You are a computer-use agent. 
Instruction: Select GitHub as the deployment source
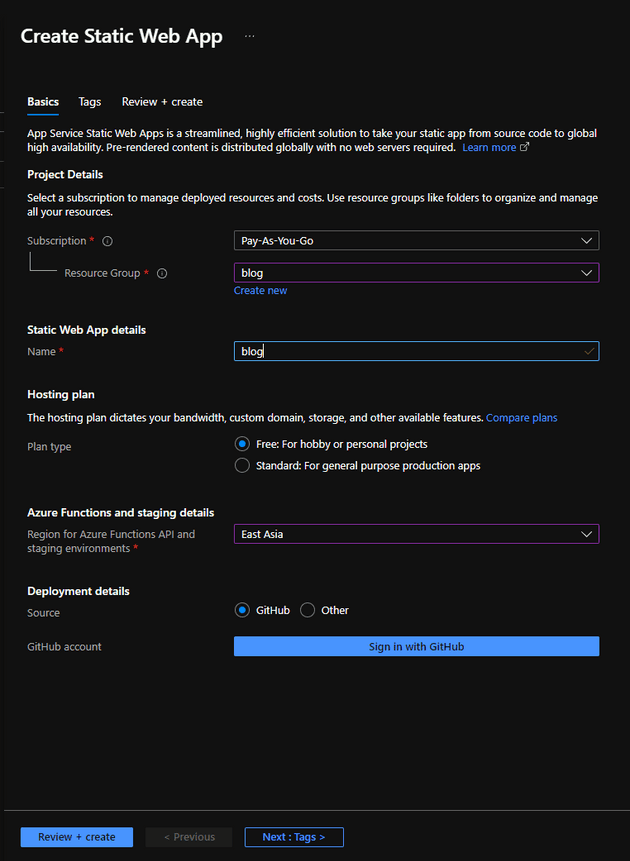pyautogui.click(x=240, y=610)
